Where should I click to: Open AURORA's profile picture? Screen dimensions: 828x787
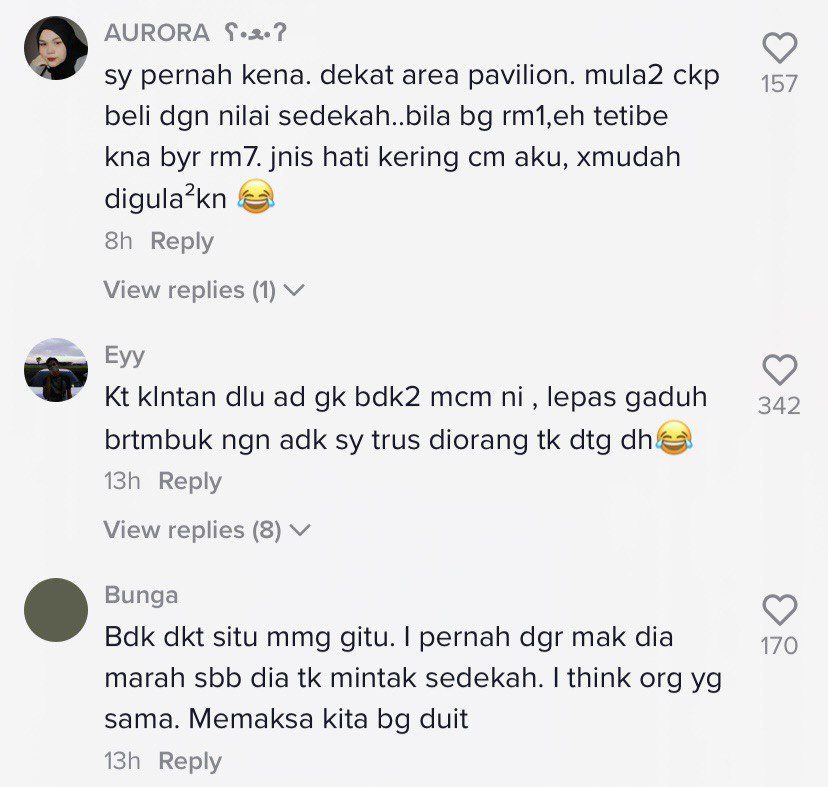click(56, 48)
